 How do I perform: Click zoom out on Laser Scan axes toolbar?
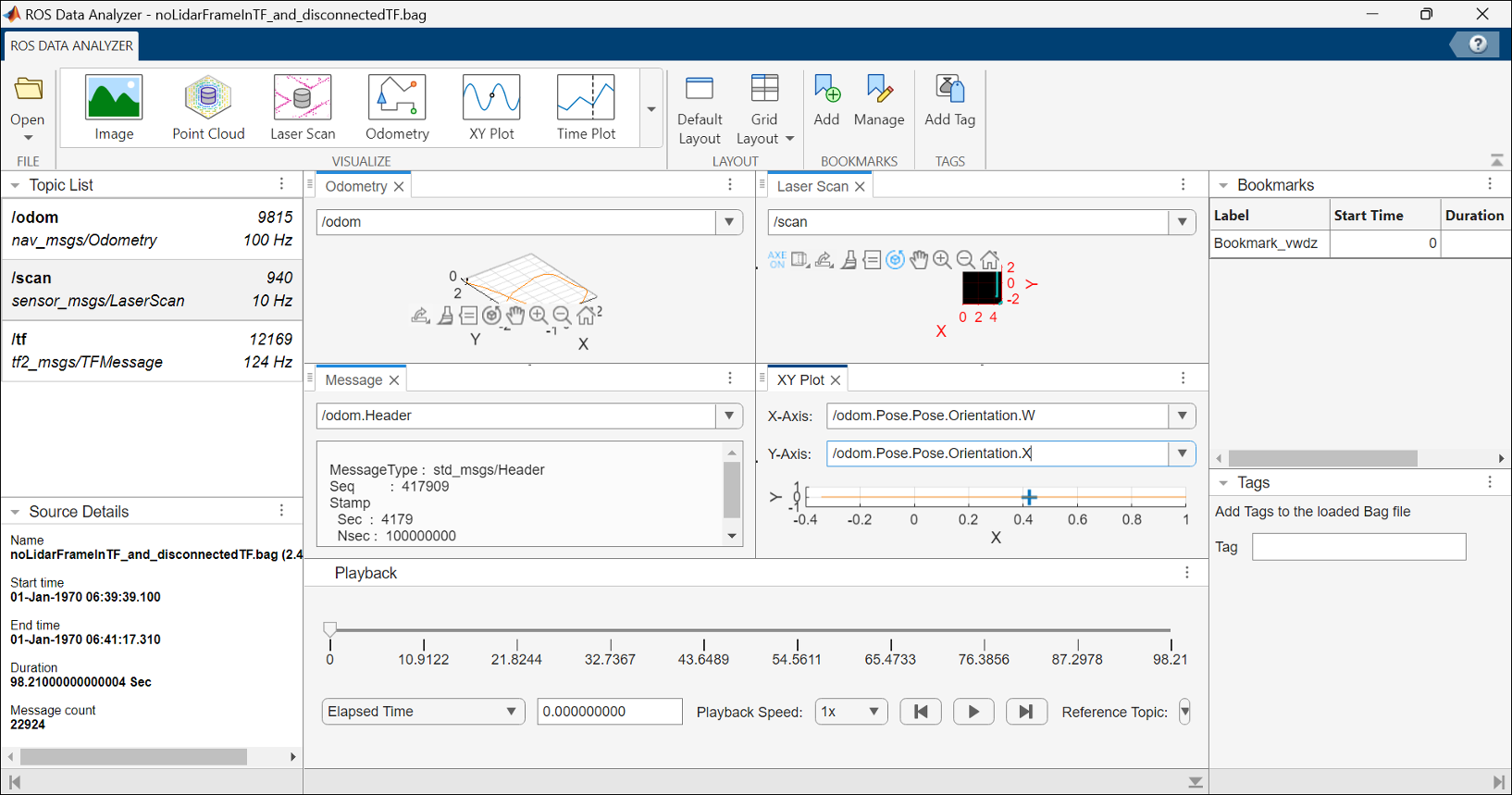pyautogui.click(x=965, y=259)
